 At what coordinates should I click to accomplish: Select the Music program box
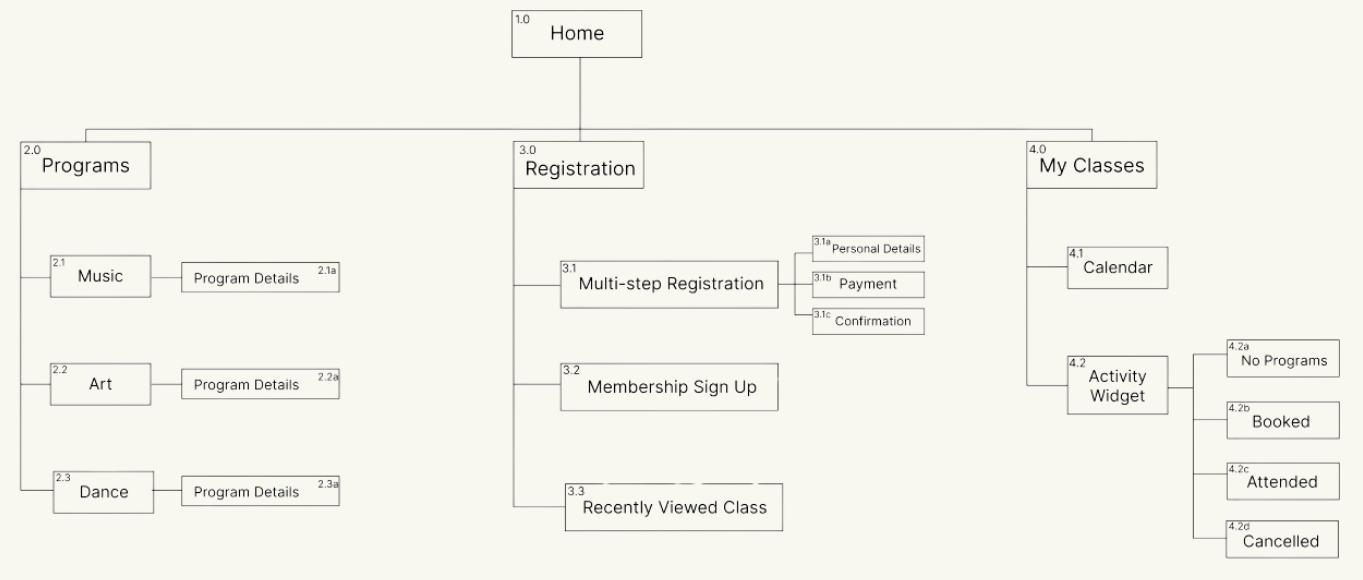[x=101, y=276]
